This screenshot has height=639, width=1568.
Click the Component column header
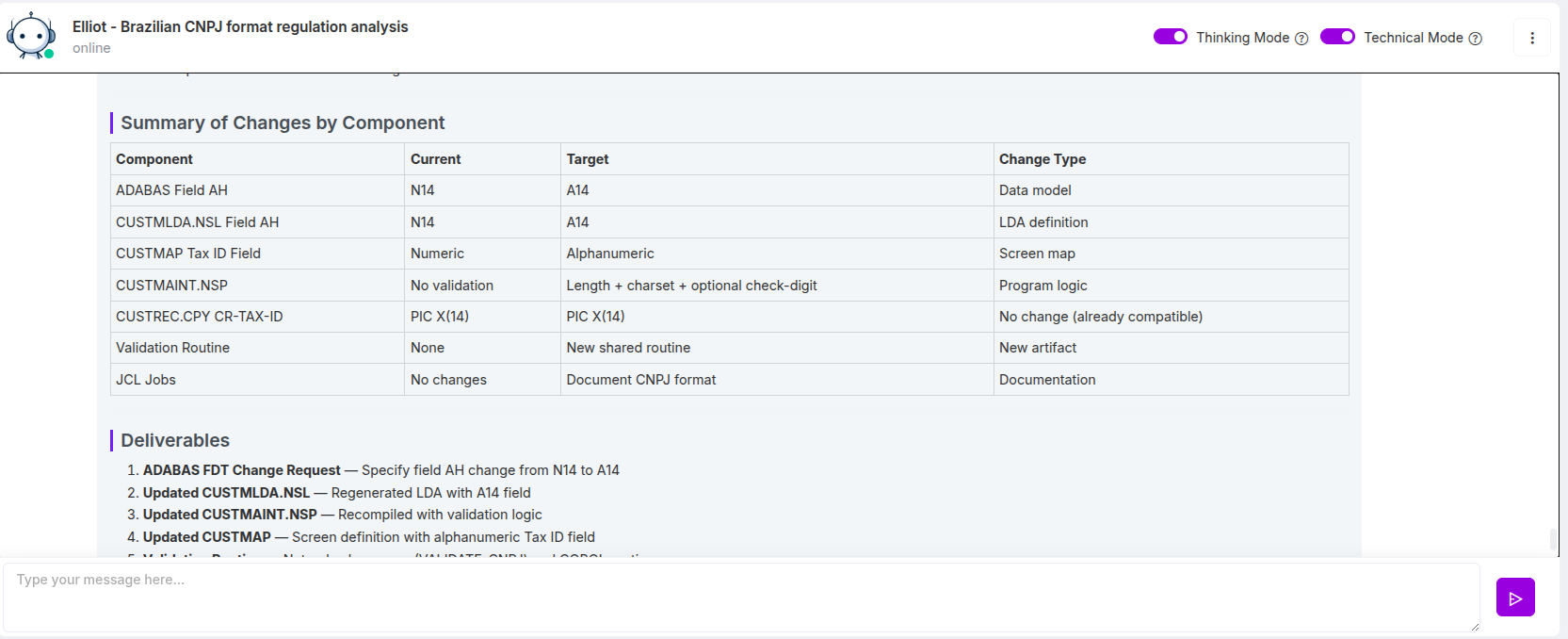154,159
